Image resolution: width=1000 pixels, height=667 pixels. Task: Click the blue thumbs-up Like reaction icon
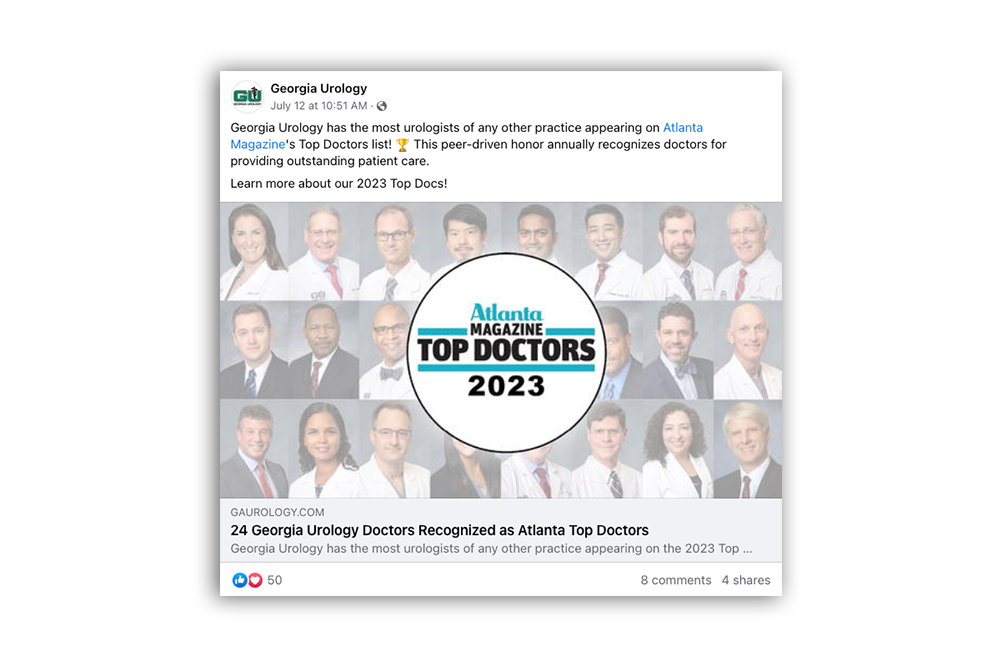point(239,580)
